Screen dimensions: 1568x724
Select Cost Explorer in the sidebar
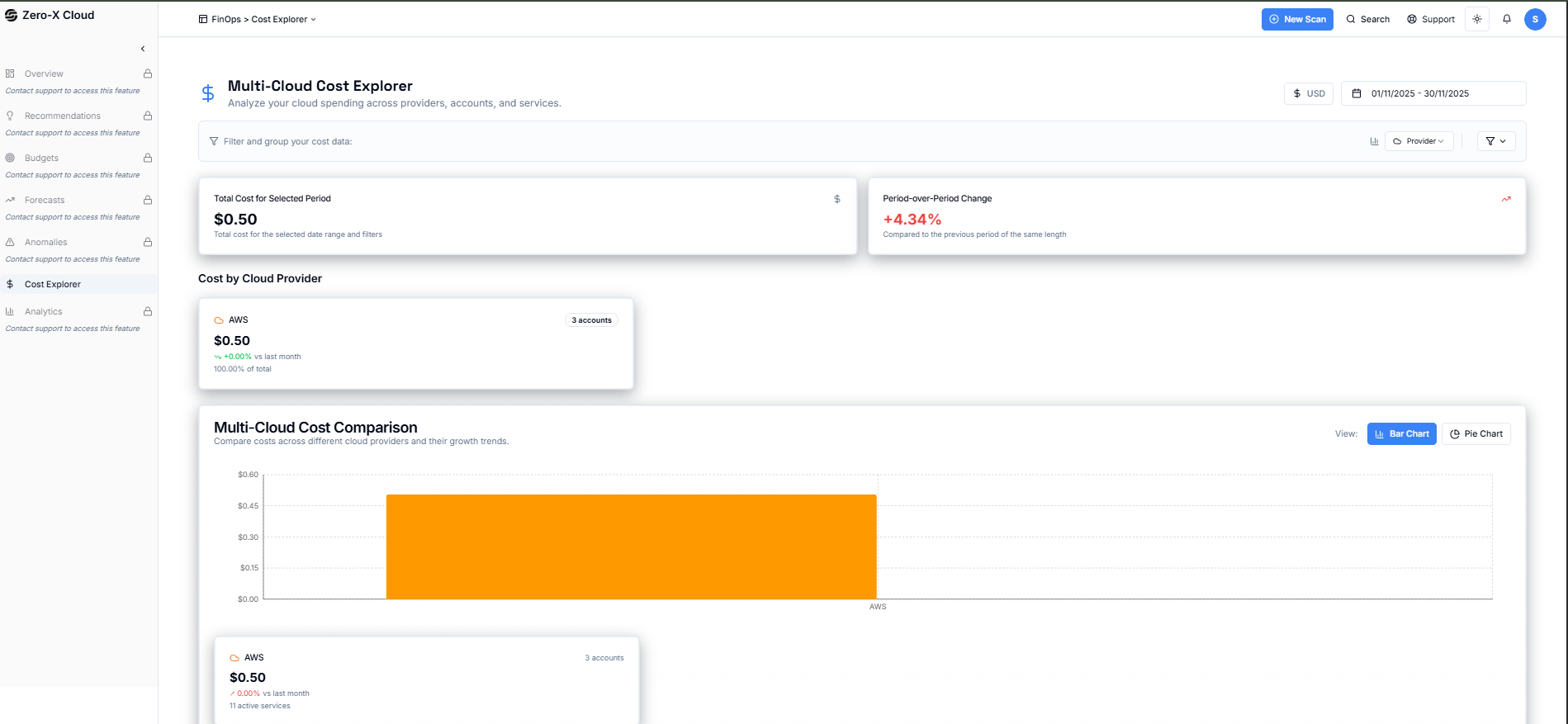(78, 284)
